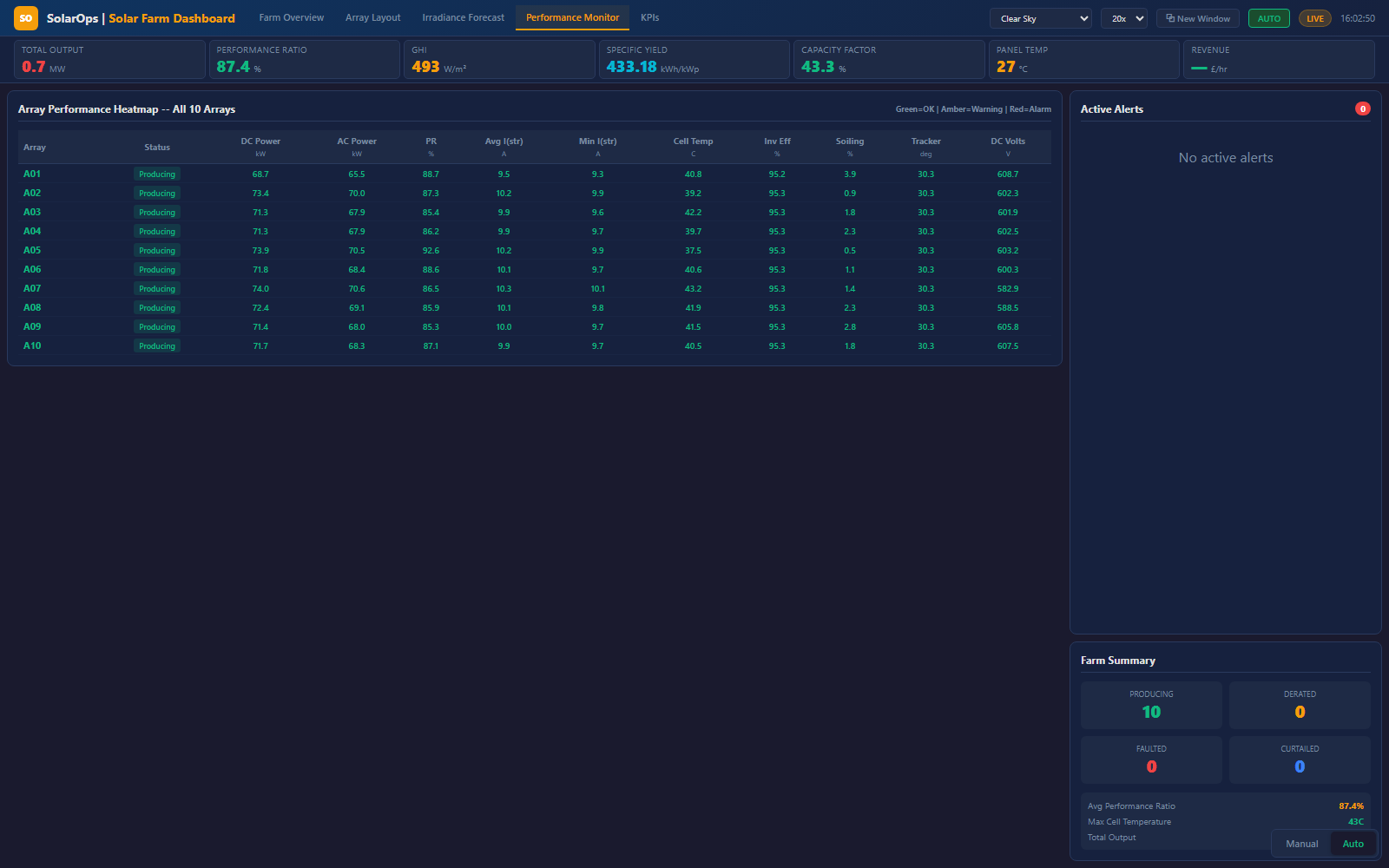Select the Producing status pill for array A01

(x=156, y=174)
